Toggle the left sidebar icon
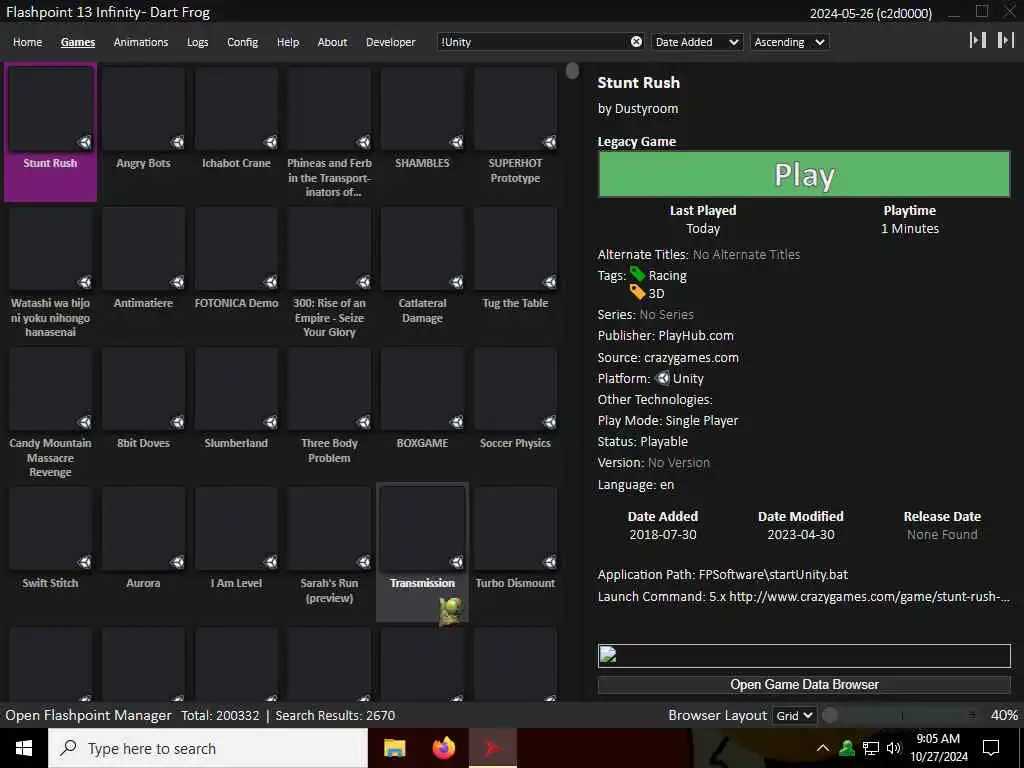Viewport: 1024px width, 768px height. [x=978, y=40]
